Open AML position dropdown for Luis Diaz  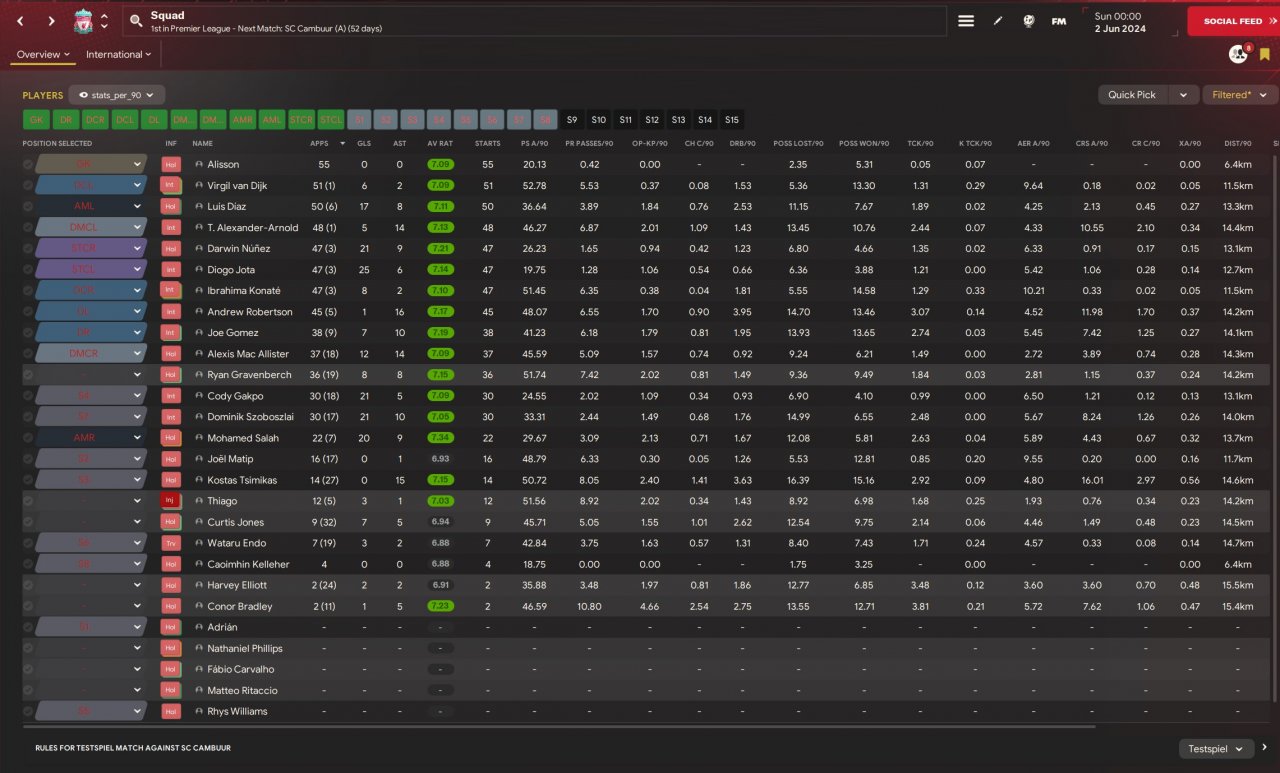pyautogui.click(x=91, y=206)
